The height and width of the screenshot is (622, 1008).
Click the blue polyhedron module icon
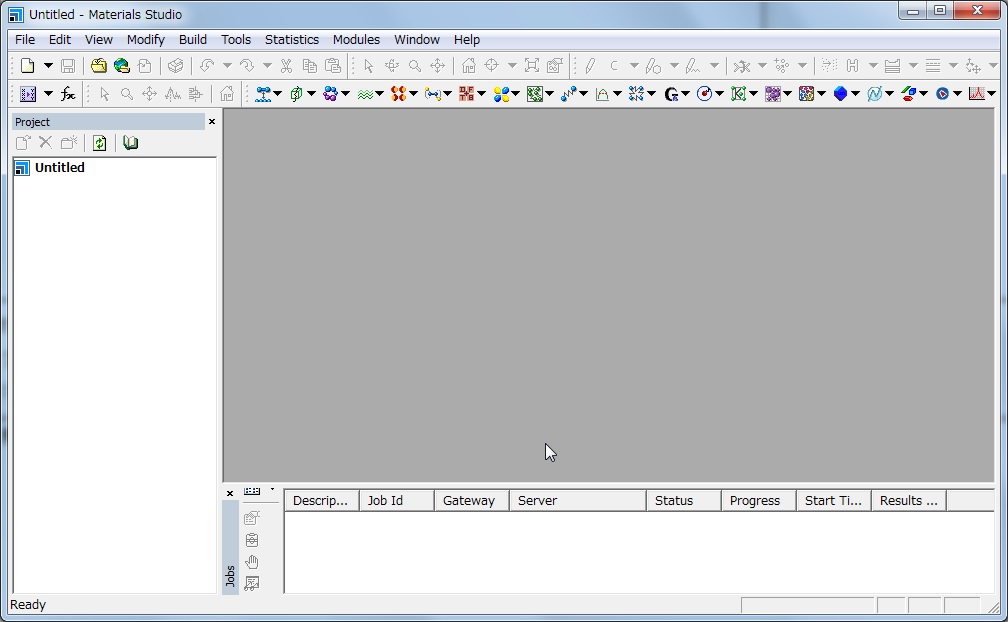coord(840,94)
